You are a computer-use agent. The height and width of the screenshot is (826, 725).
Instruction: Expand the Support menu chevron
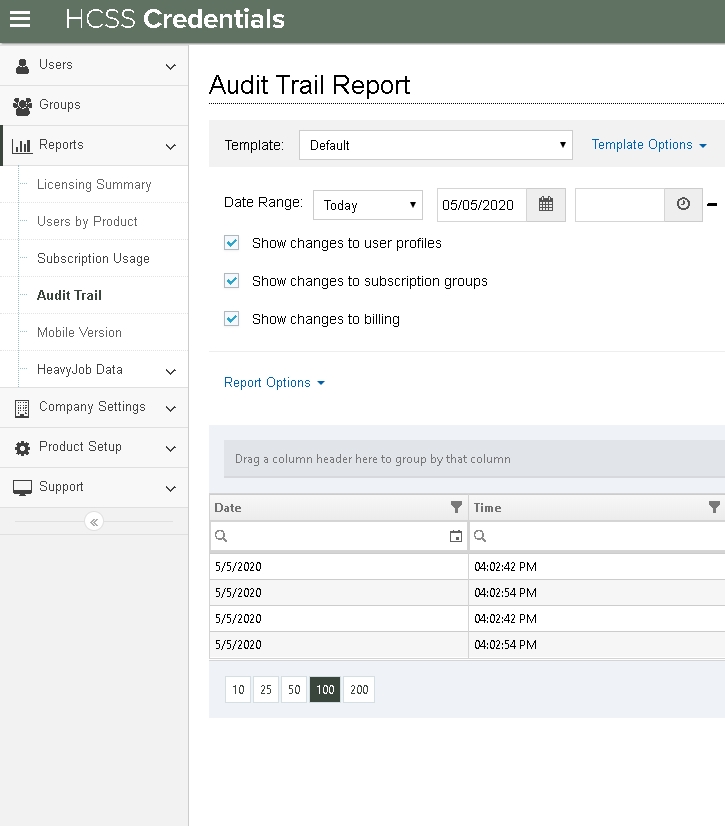171,489
